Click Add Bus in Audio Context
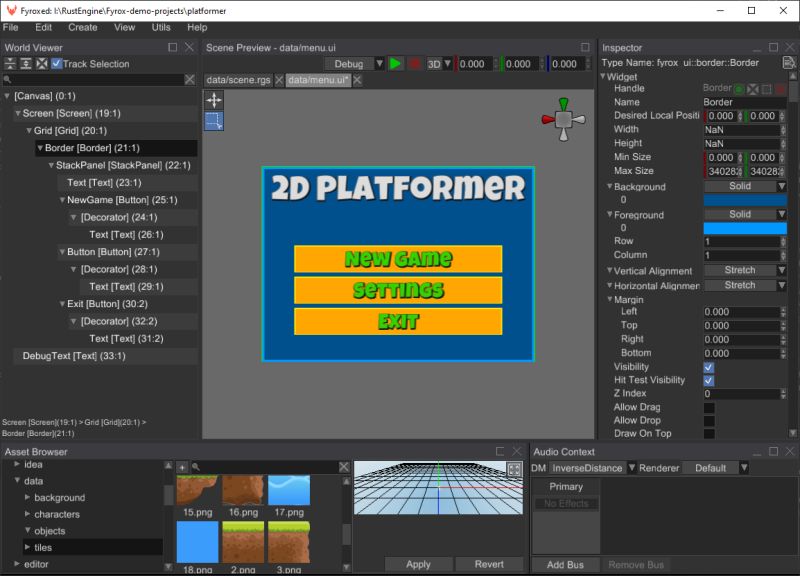 566,564
